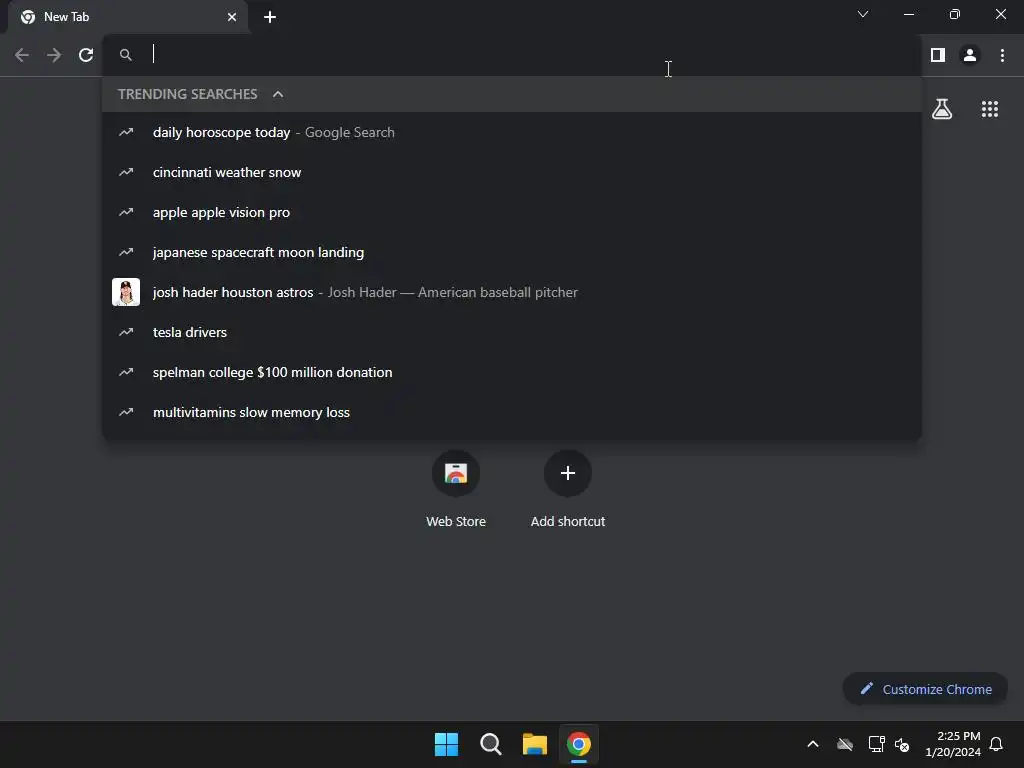Close the New Tab tab
Image resolution: width=1024 pixels, height=768 pixels.
pyautogui.click(x=232, y=17)
